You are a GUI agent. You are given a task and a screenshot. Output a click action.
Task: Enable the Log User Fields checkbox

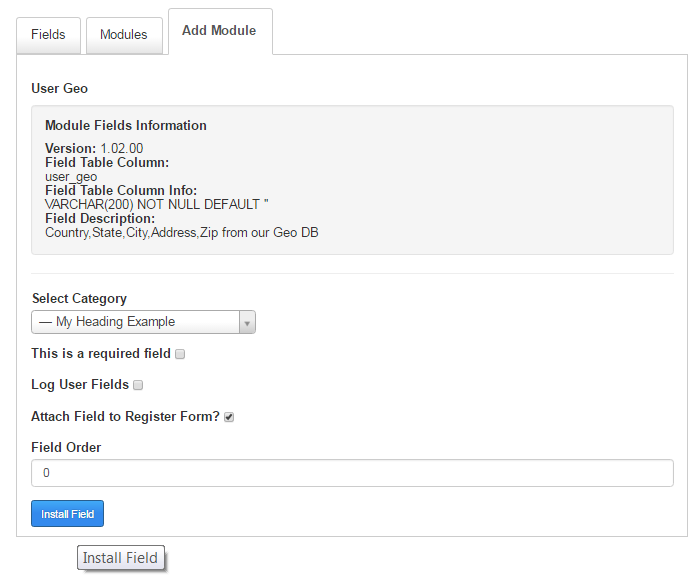[x=138, y=385]
